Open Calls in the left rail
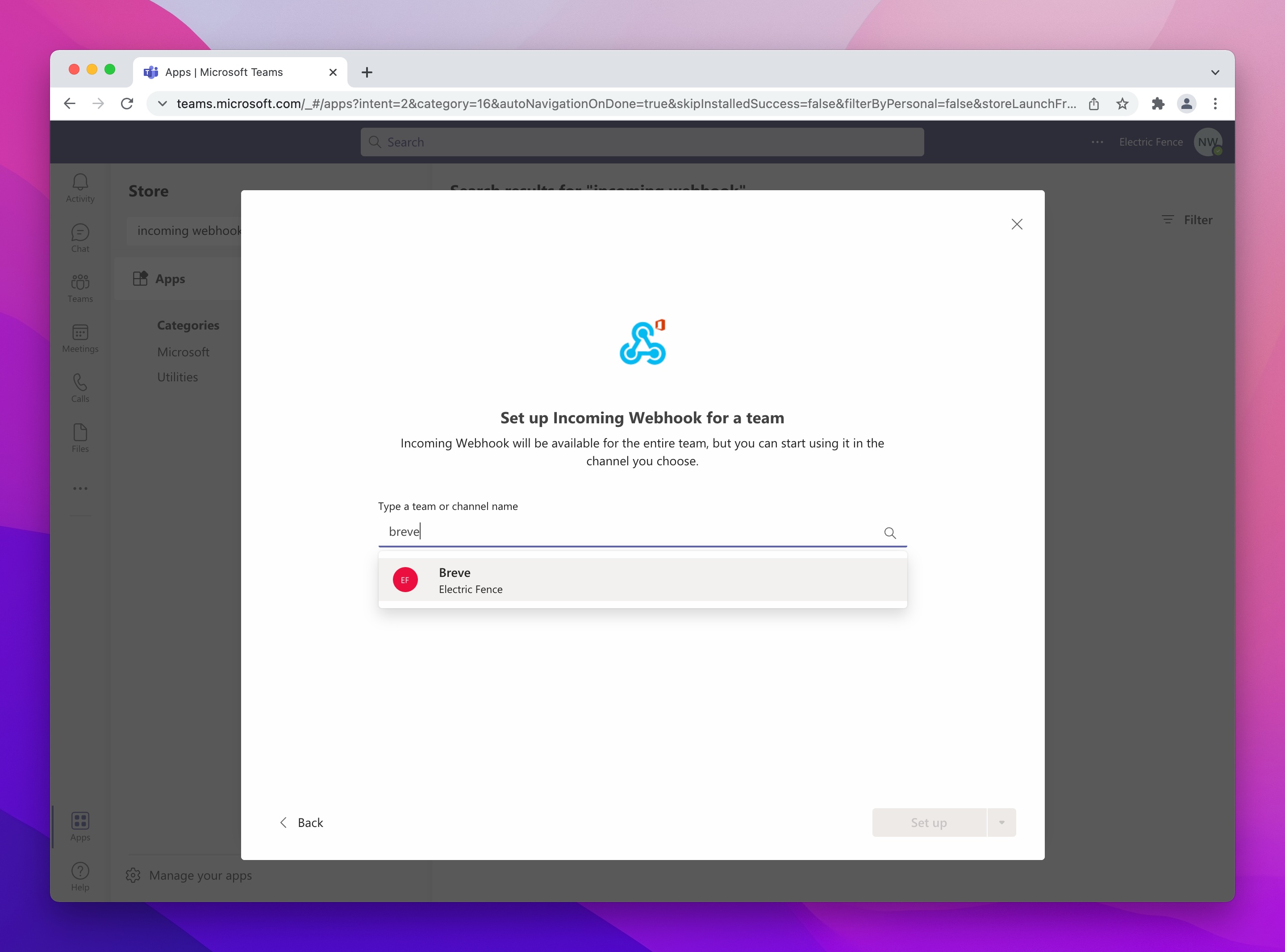Screen dimensions: 1285x952 coord(80,388)
